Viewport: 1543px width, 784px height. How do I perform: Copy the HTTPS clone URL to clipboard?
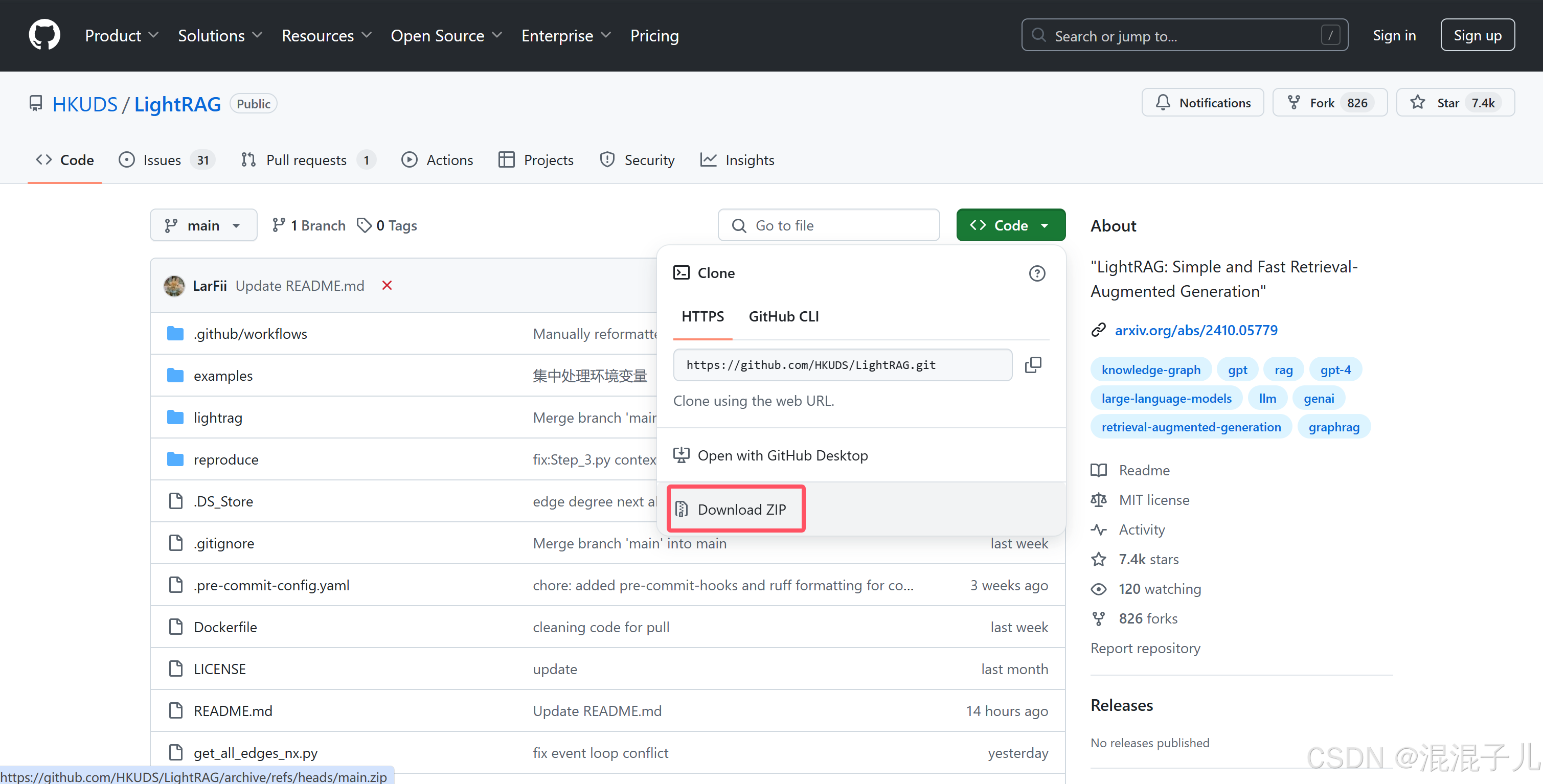click(x=1033, y=365)
